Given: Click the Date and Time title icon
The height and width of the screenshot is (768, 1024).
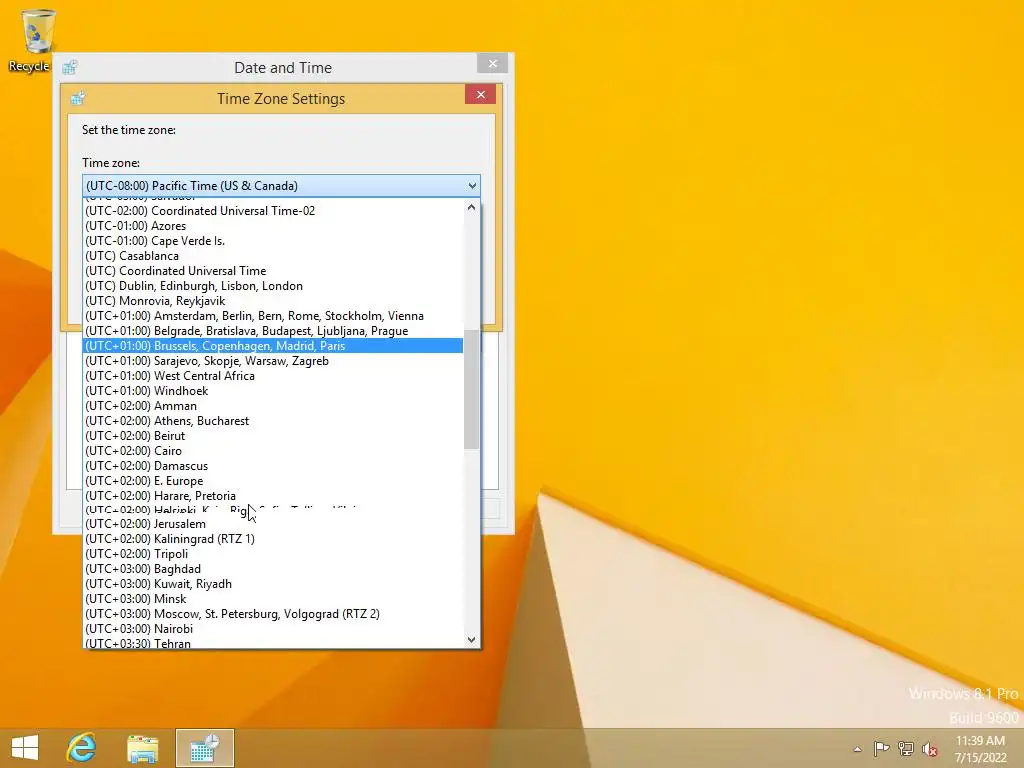Looking at the screenshot, I should click(70, 67).
